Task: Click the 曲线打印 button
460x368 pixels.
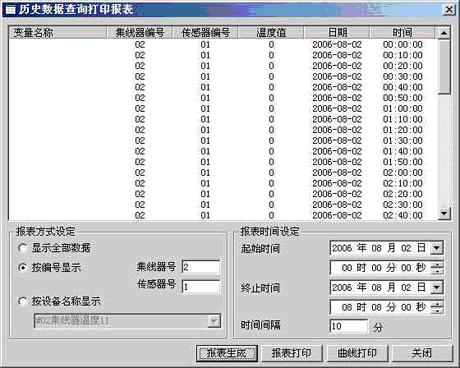Action: [357, 353]
